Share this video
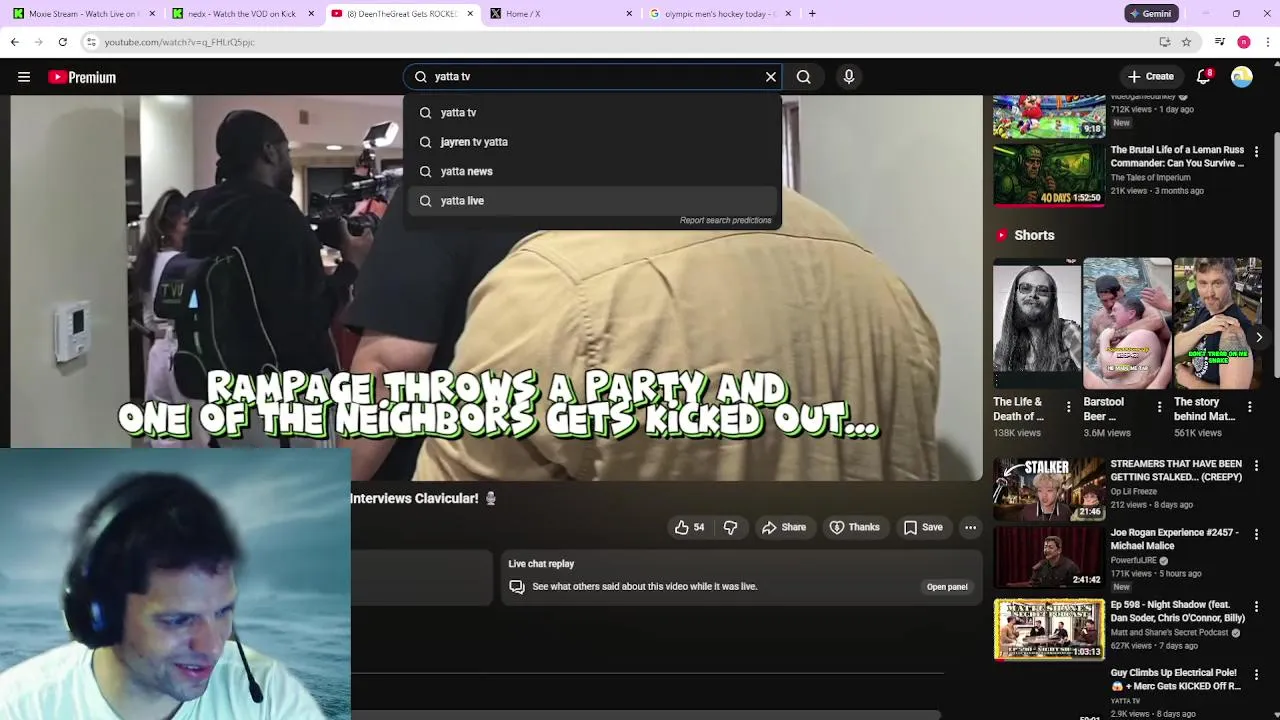The image size is (1280, 720). click(783, 527)
